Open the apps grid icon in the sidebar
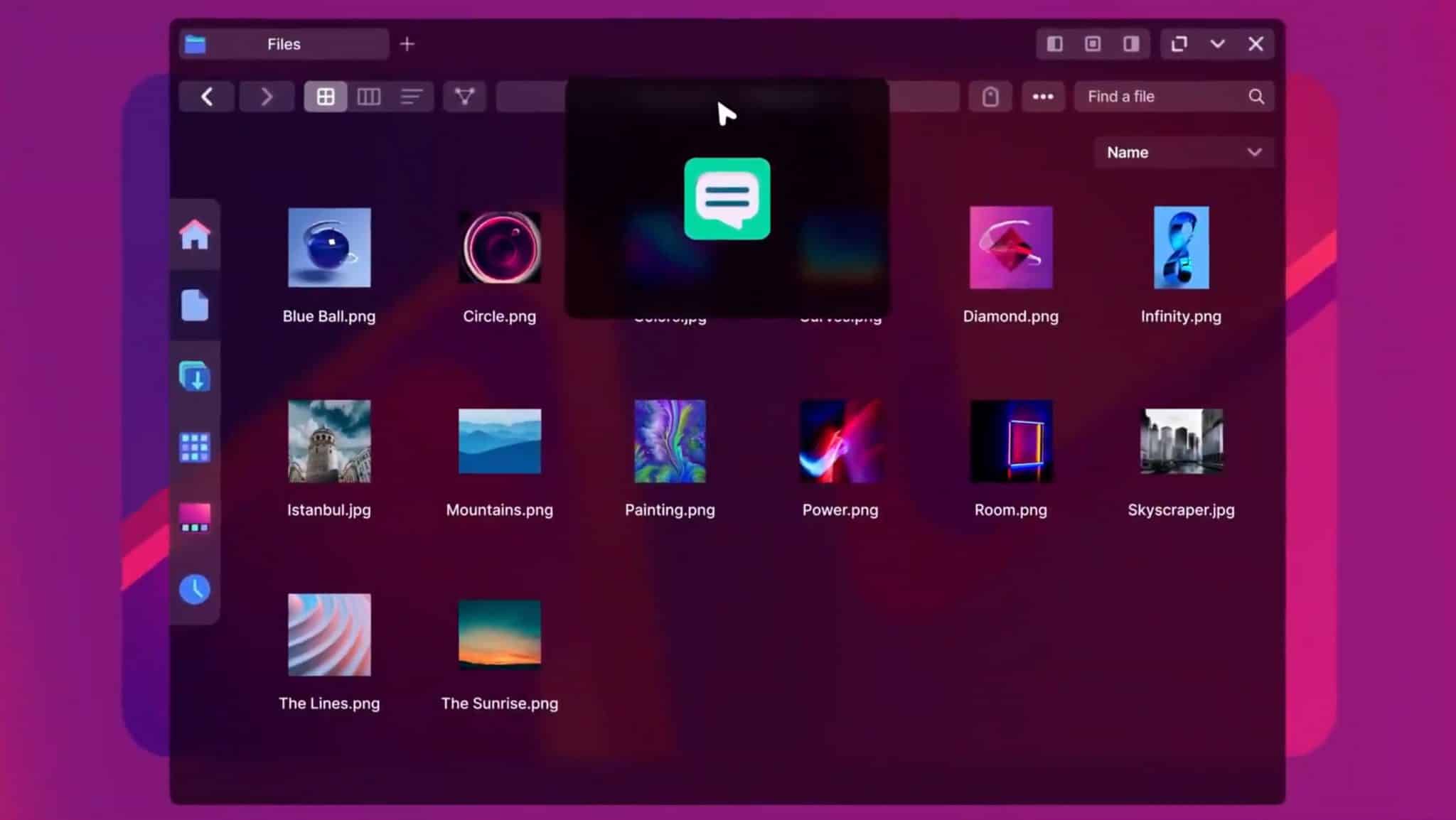The image size is (1456, 820). 195,447
